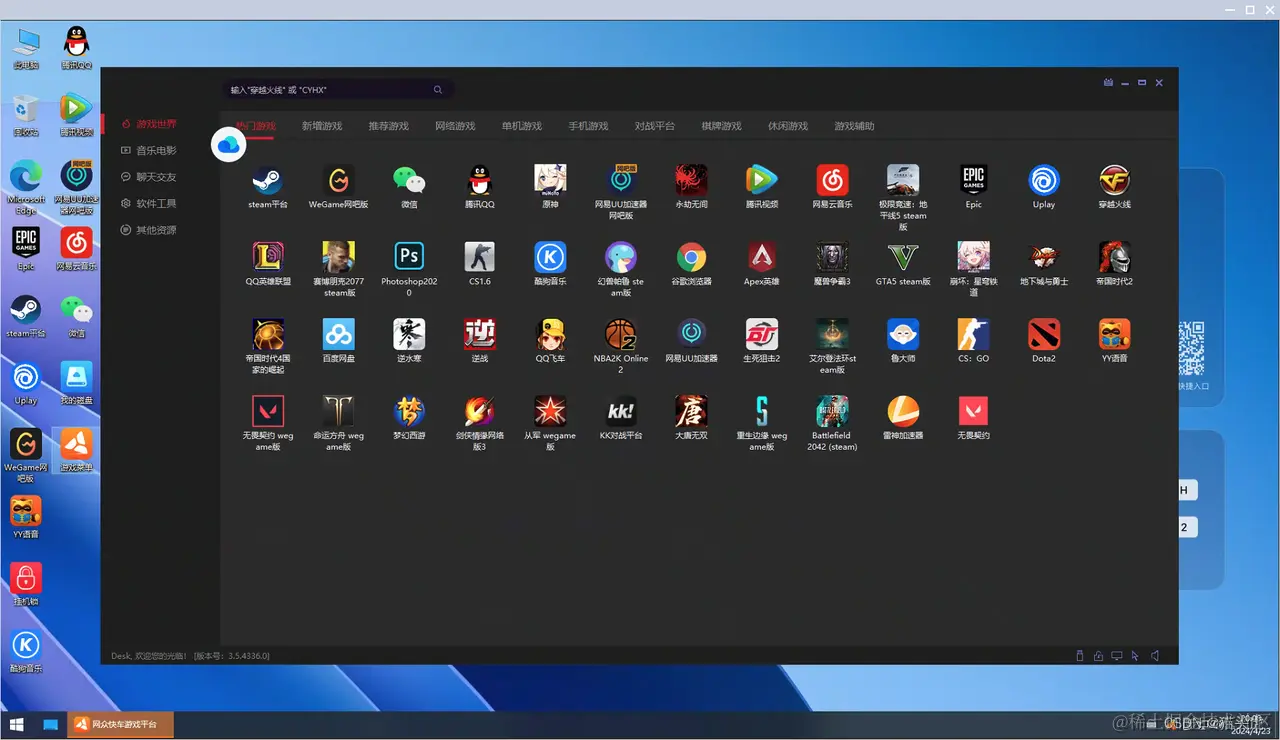Select 音乐电影 in the sidebar

[148, 150]
